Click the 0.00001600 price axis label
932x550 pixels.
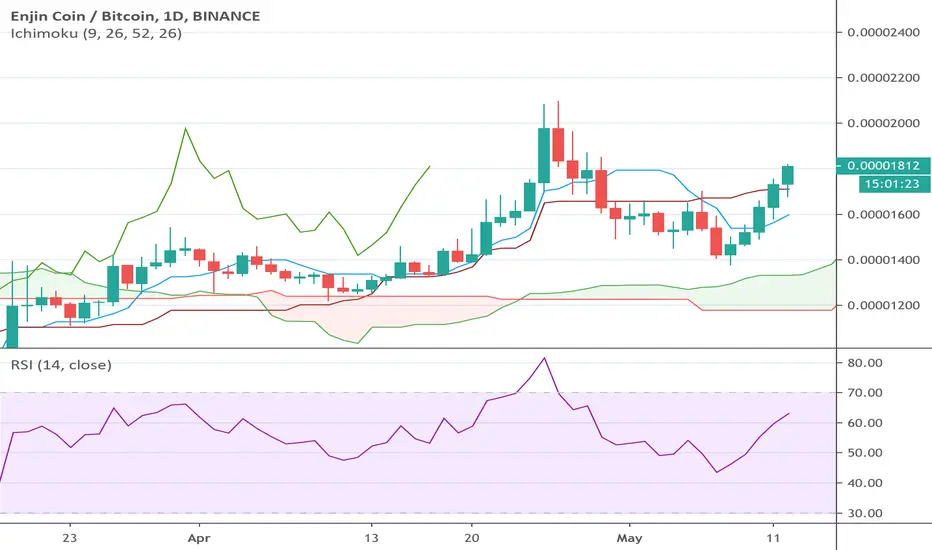click(x=883, y=215)
